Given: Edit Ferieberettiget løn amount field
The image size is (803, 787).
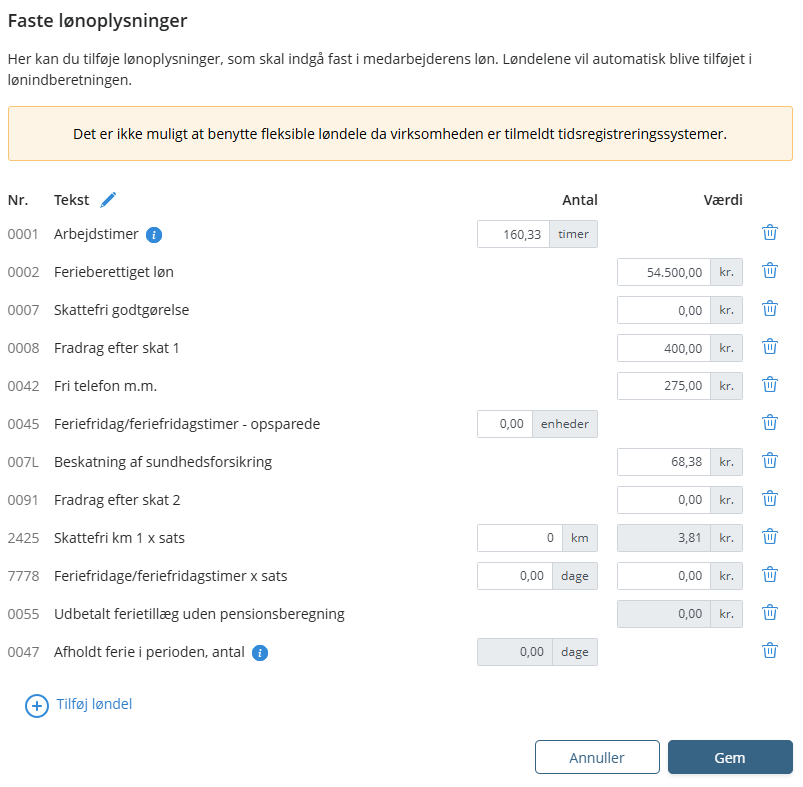Looking at the screenshot, I should (664, 272).
